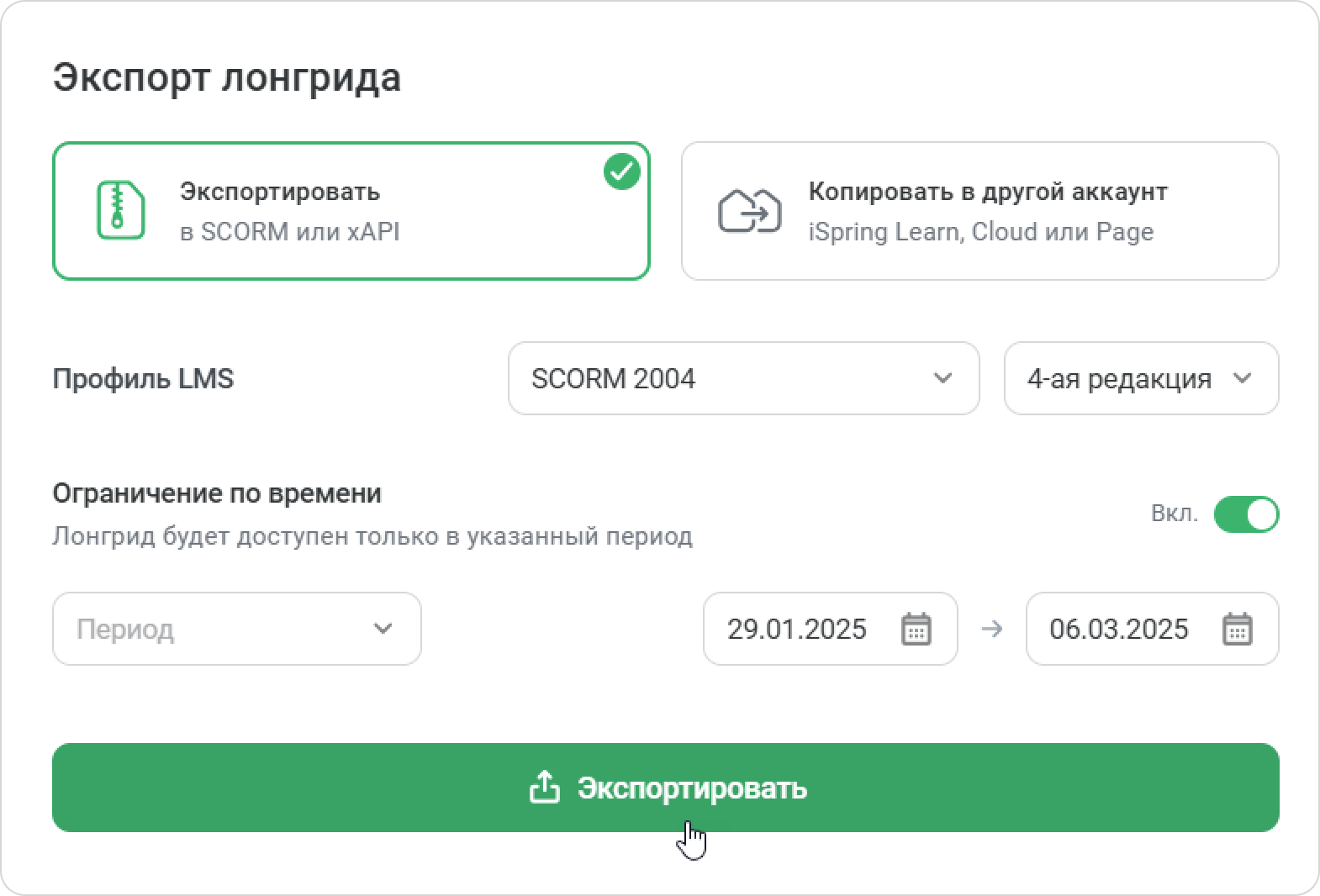Click the text iSpring Learn, Cloud или Page

tap(981, 232)
